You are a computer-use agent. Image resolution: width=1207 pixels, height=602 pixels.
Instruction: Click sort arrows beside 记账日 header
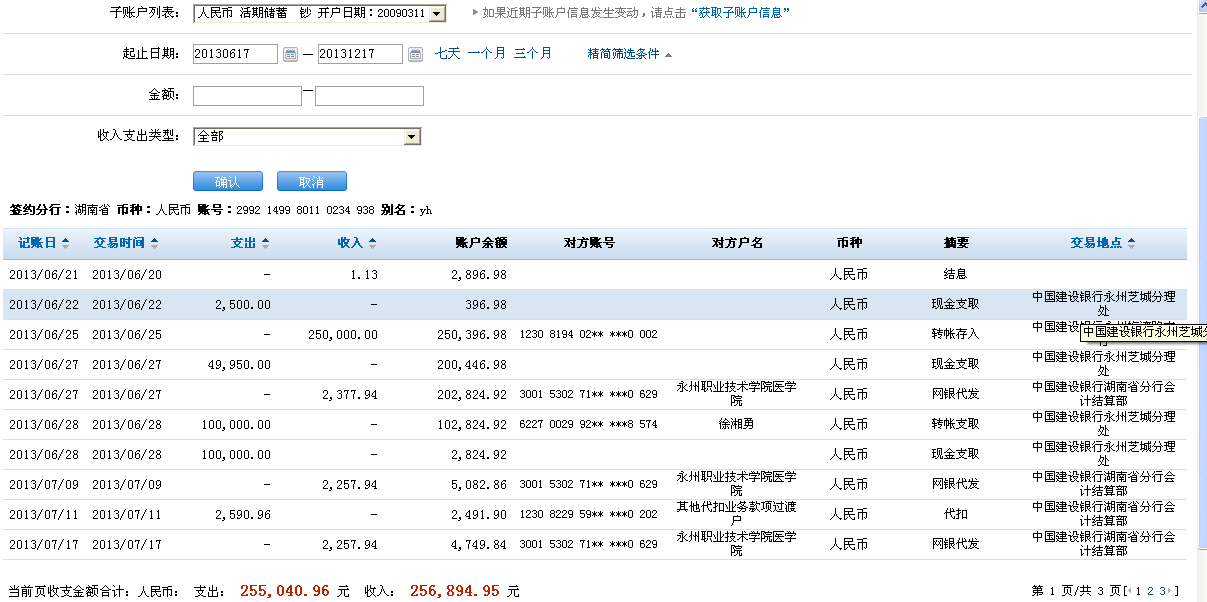pos(66,243)
